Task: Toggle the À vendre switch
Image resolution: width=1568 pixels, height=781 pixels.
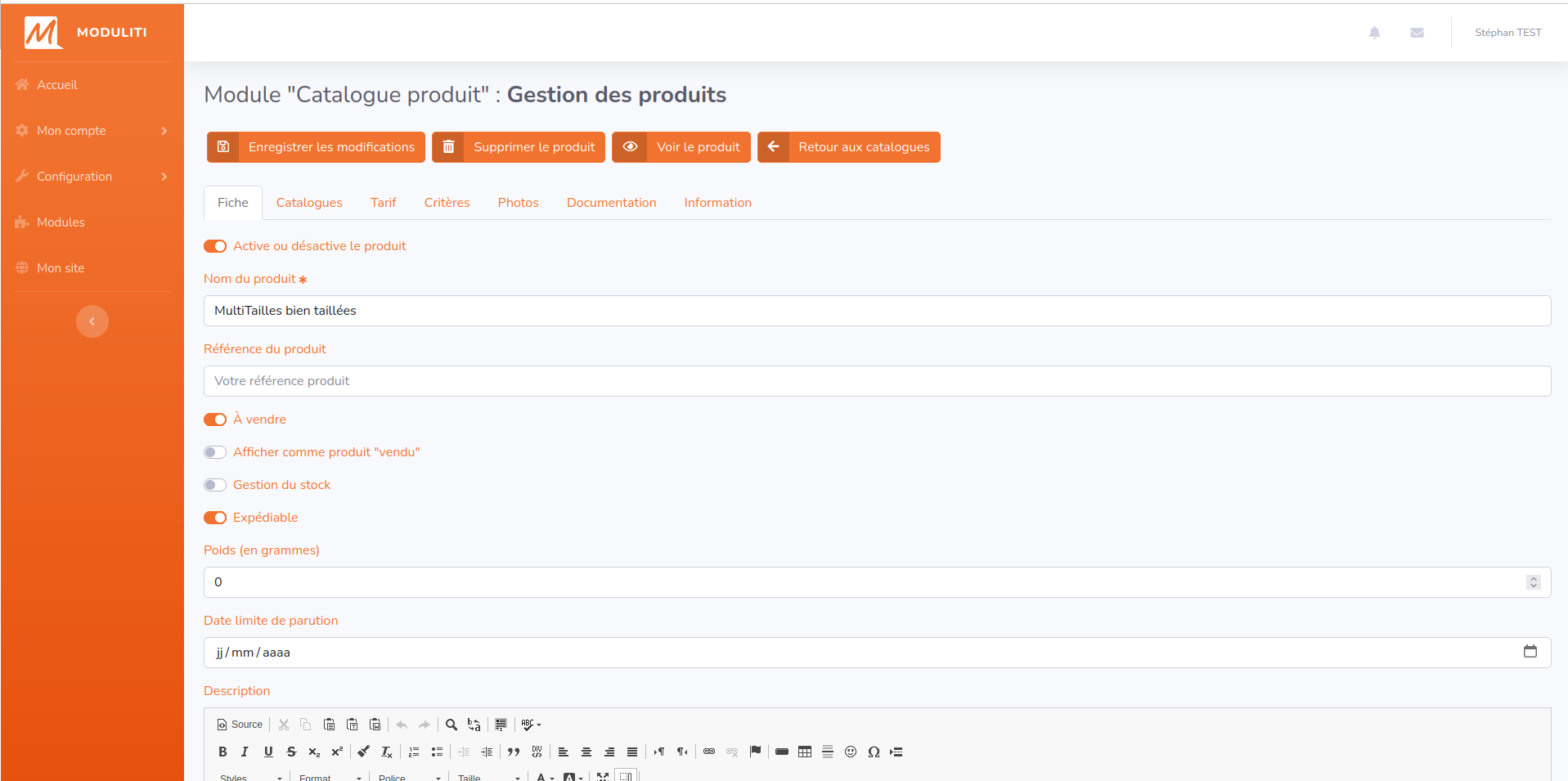Action: (x=215, y=420)
